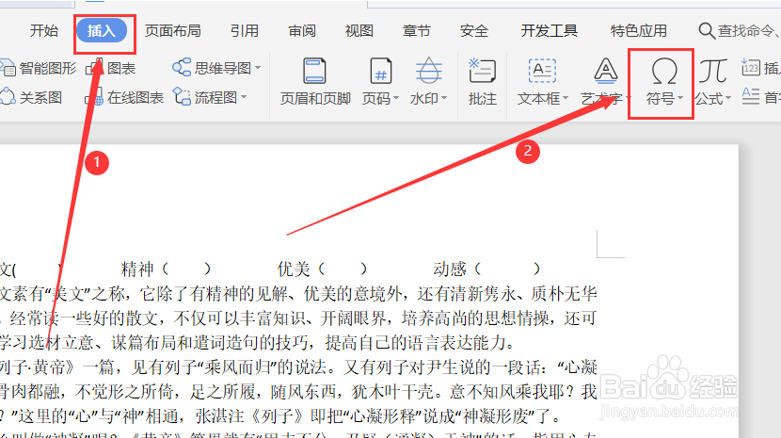Click the 公式 pi formula icon

click(x=713, y=71)
